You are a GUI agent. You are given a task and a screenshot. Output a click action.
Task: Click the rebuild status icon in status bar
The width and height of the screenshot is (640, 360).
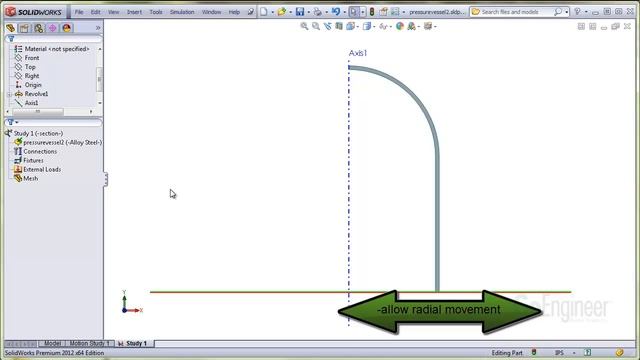[x=534, y=352]
